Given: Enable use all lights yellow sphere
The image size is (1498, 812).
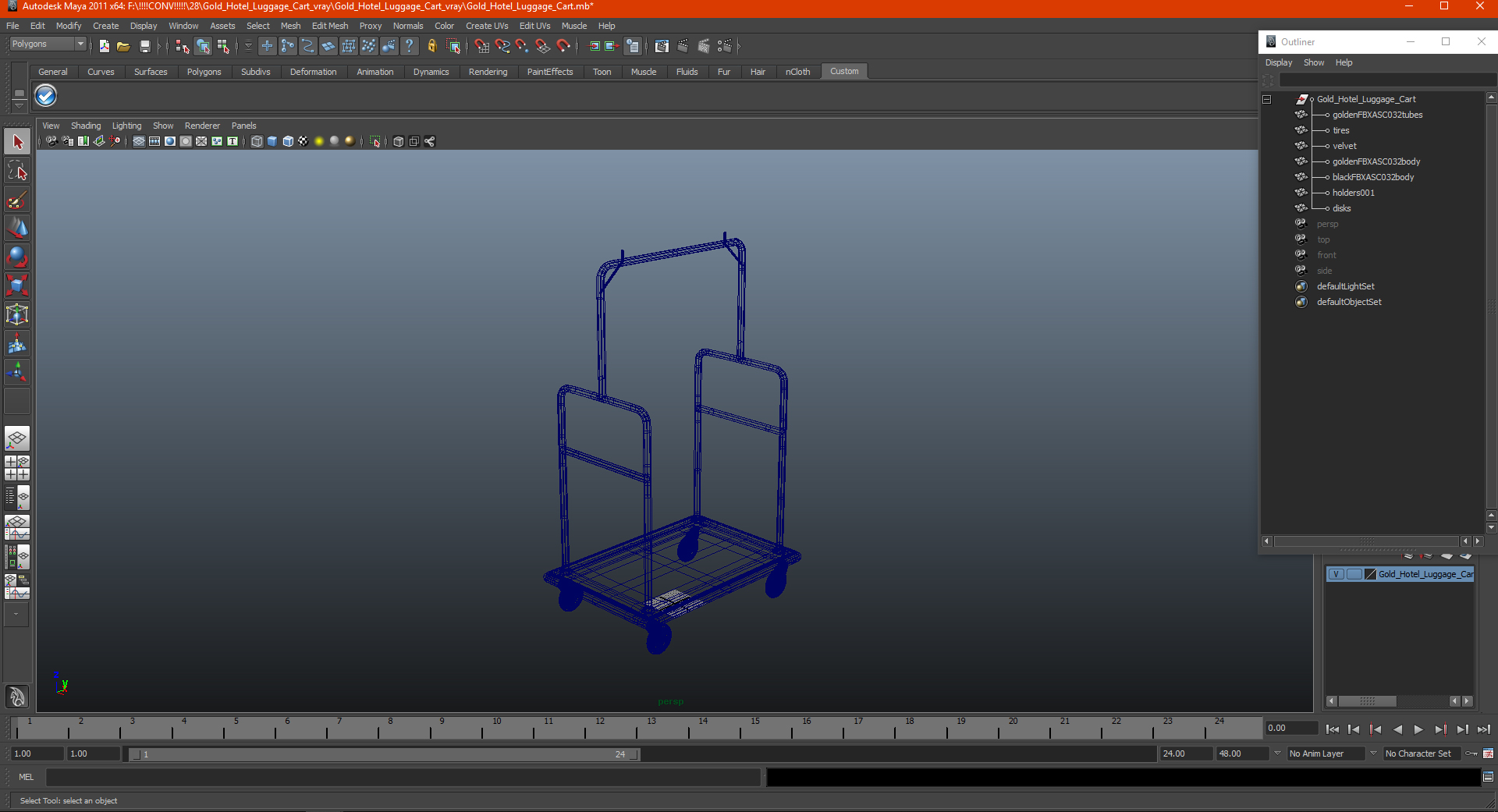Looking at the screenshot, I should point(319,141).
